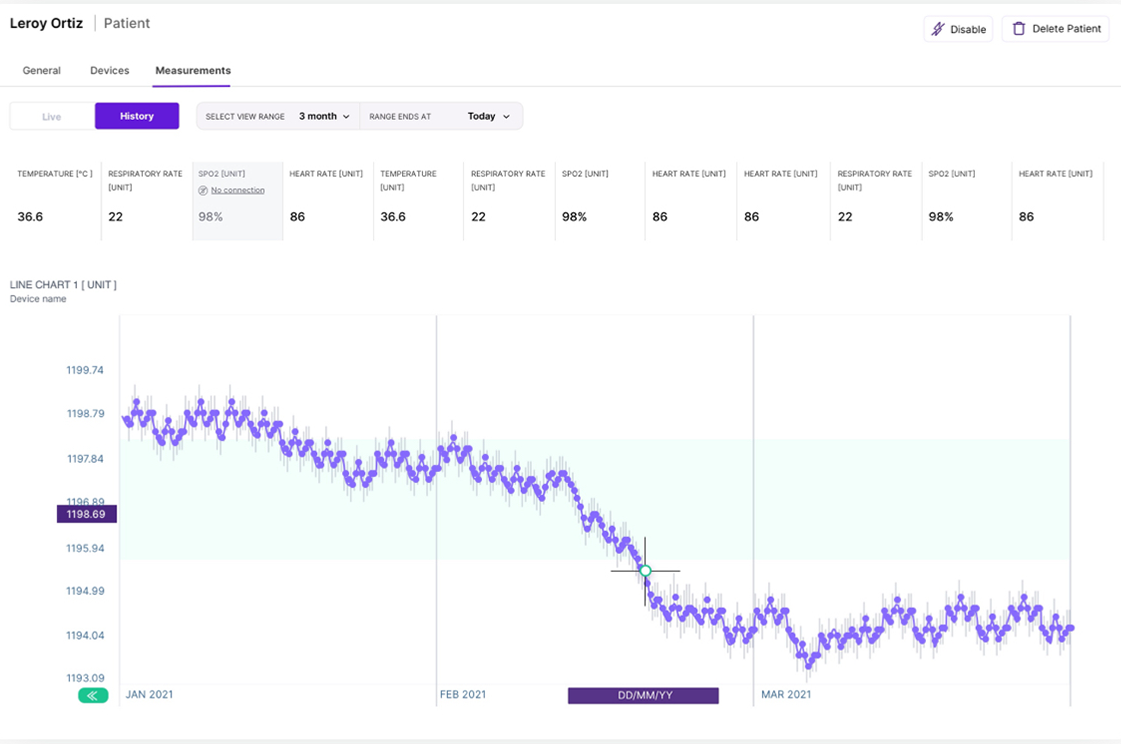Open the General tab
Image resolution: width=1121 pixels, height=744 pixels.
coord(42,71)
